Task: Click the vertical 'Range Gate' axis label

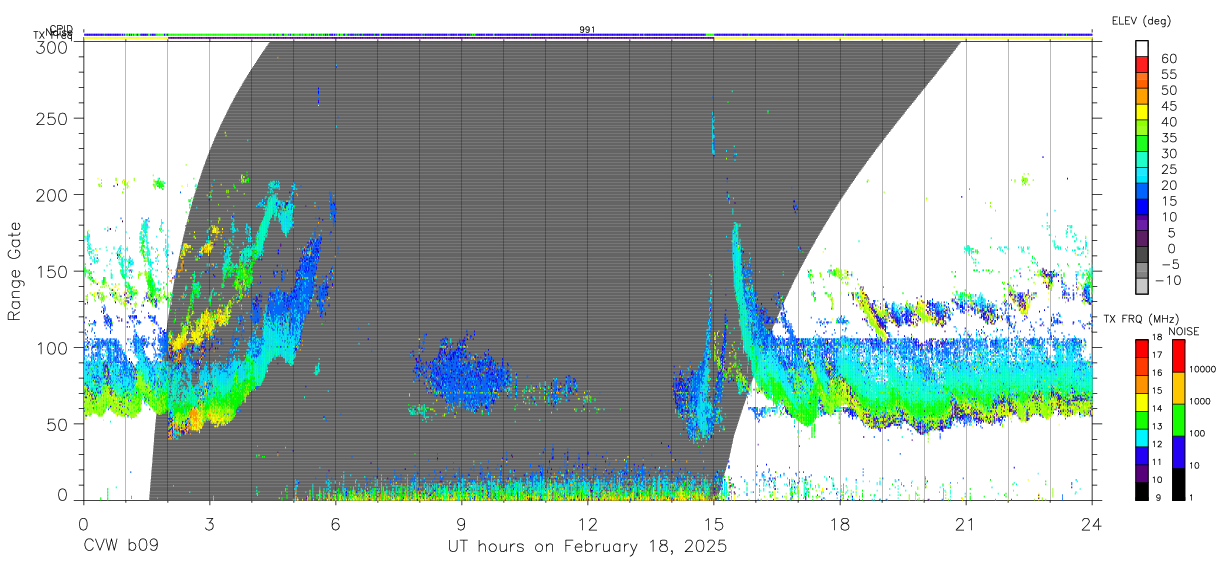Action: tap(15, 271)
